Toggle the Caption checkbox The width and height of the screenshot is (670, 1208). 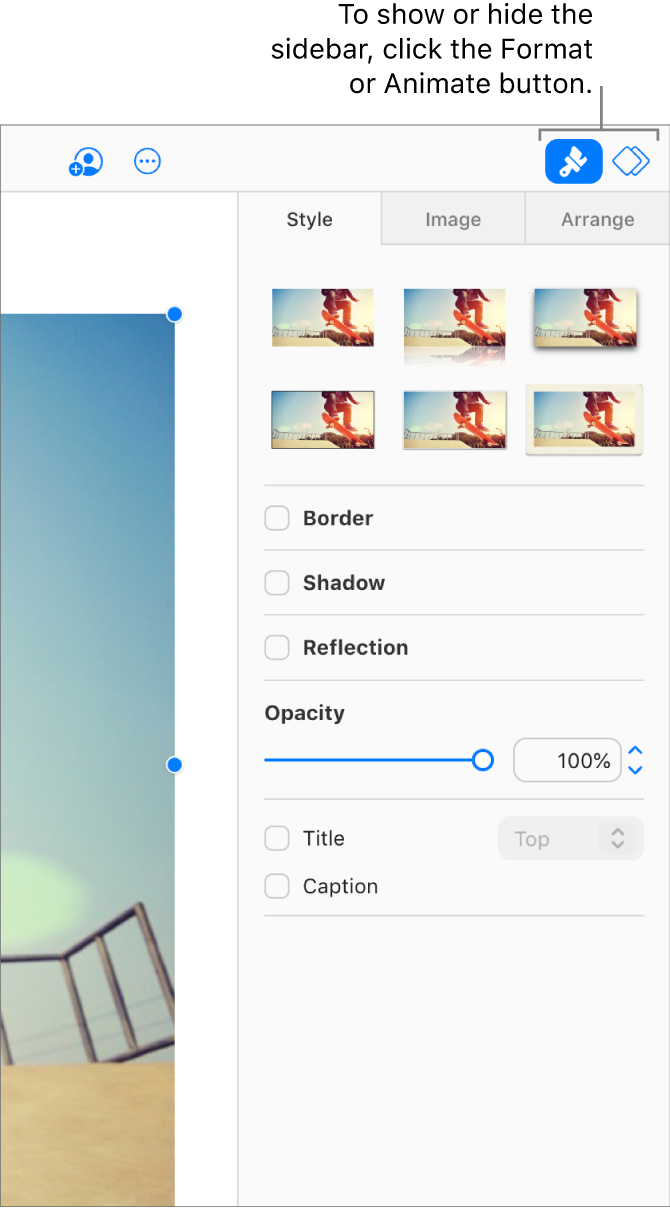tap(276, 886)
